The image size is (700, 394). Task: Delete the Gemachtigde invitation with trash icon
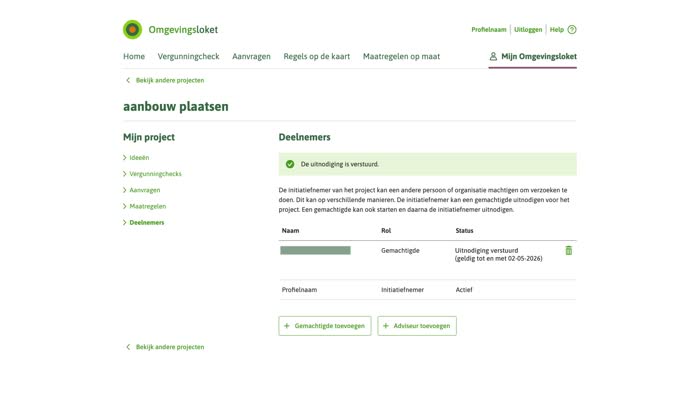[568, 250]
